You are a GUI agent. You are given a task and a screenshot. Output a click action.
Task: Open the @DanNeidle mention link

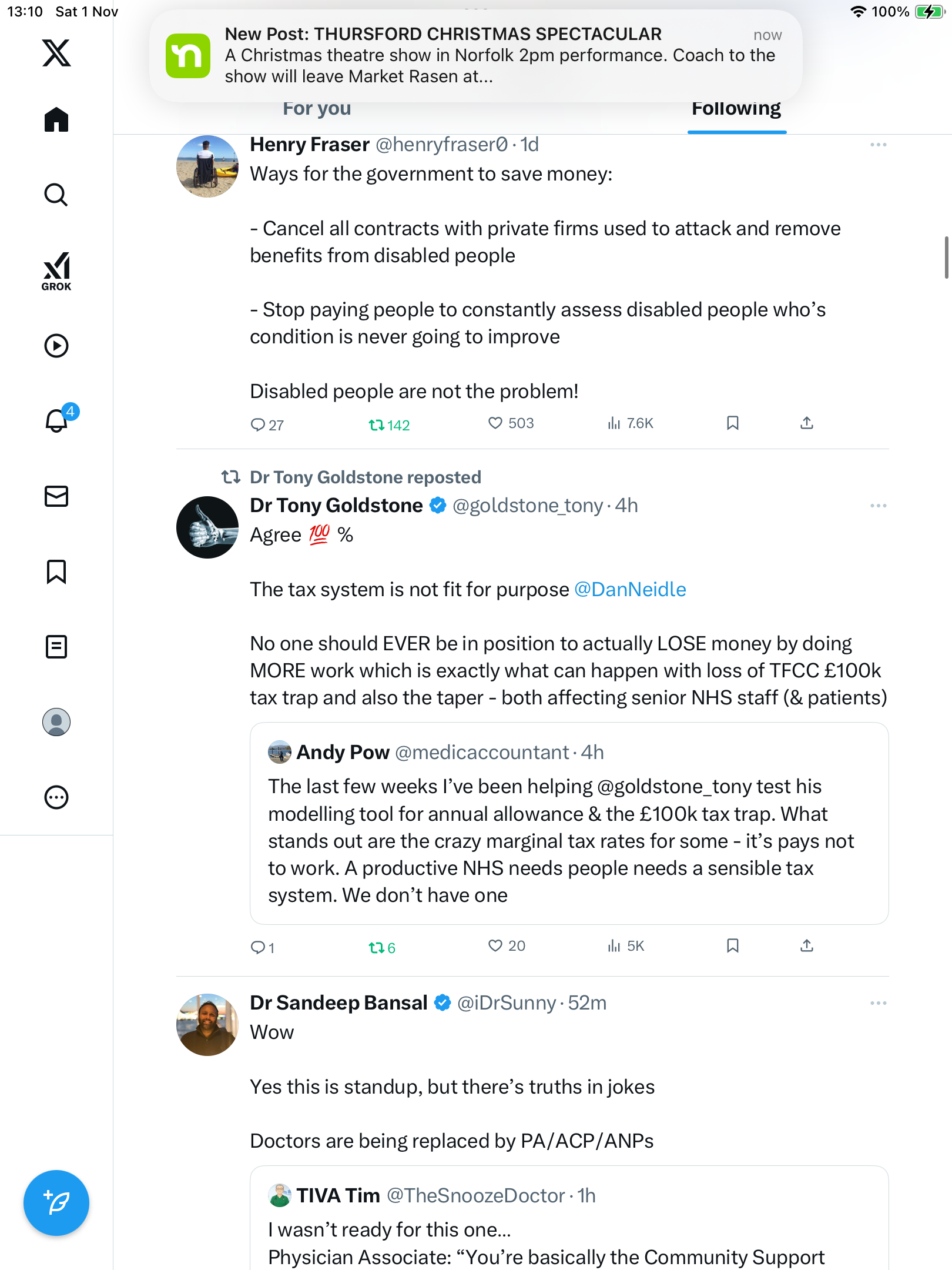pyautogui.click(x=630, y=590)
